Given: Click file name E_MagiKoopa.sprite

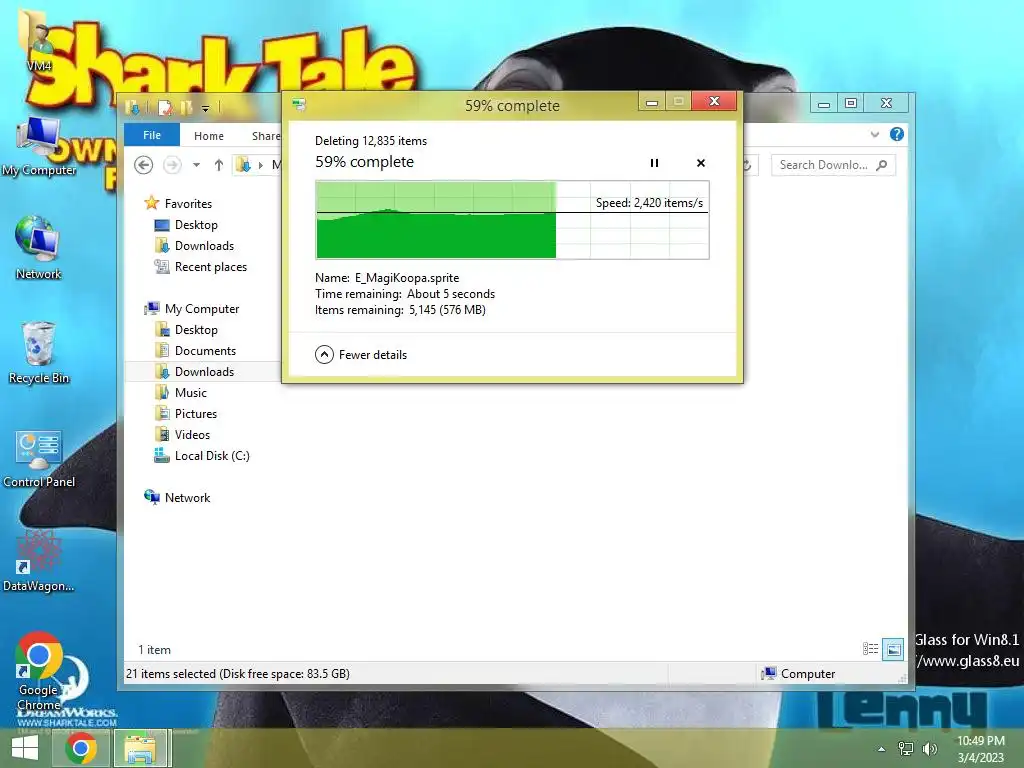Looking at the screenshot, I should 407,278.
